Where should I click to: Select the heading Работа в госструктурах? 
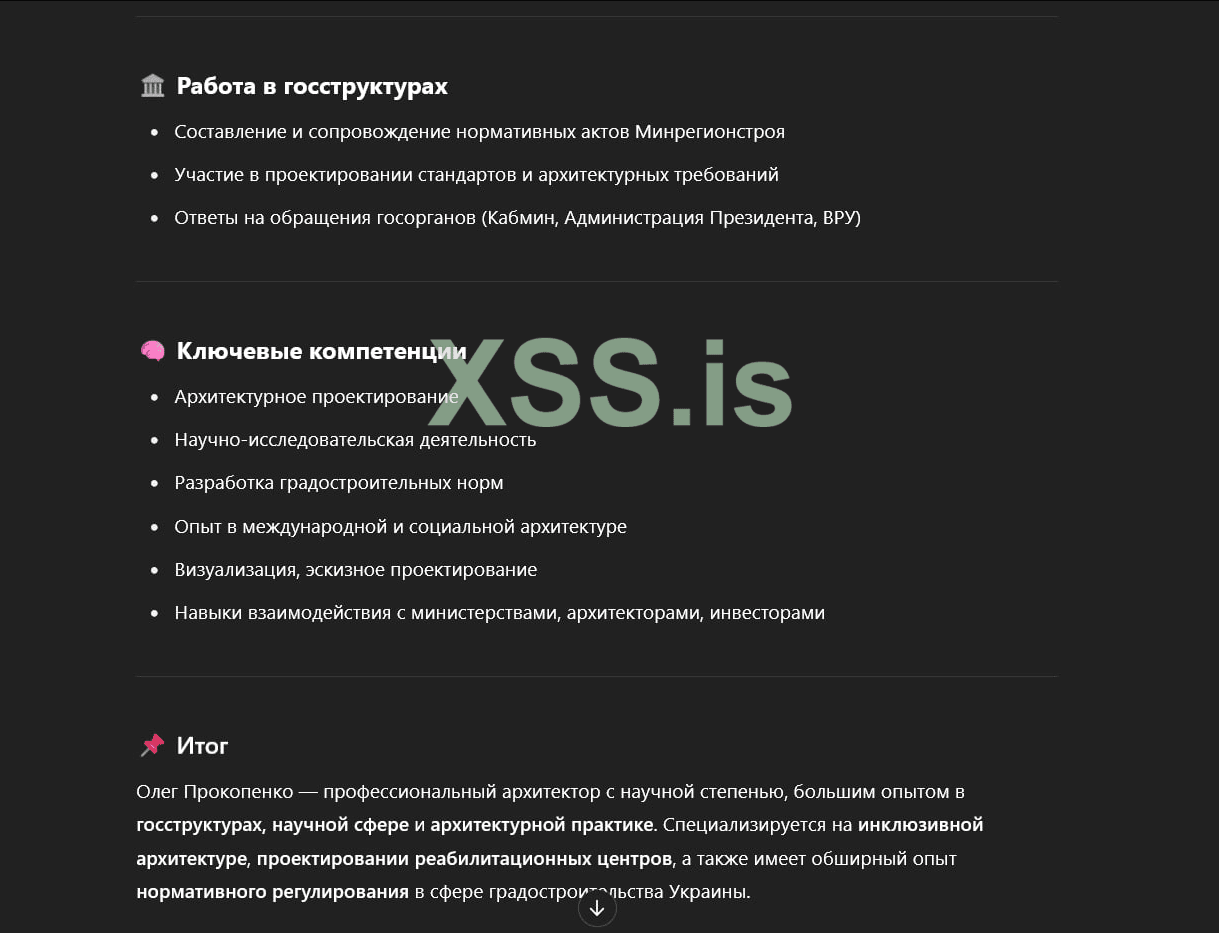pyautogui.click(x=312, y=87)
